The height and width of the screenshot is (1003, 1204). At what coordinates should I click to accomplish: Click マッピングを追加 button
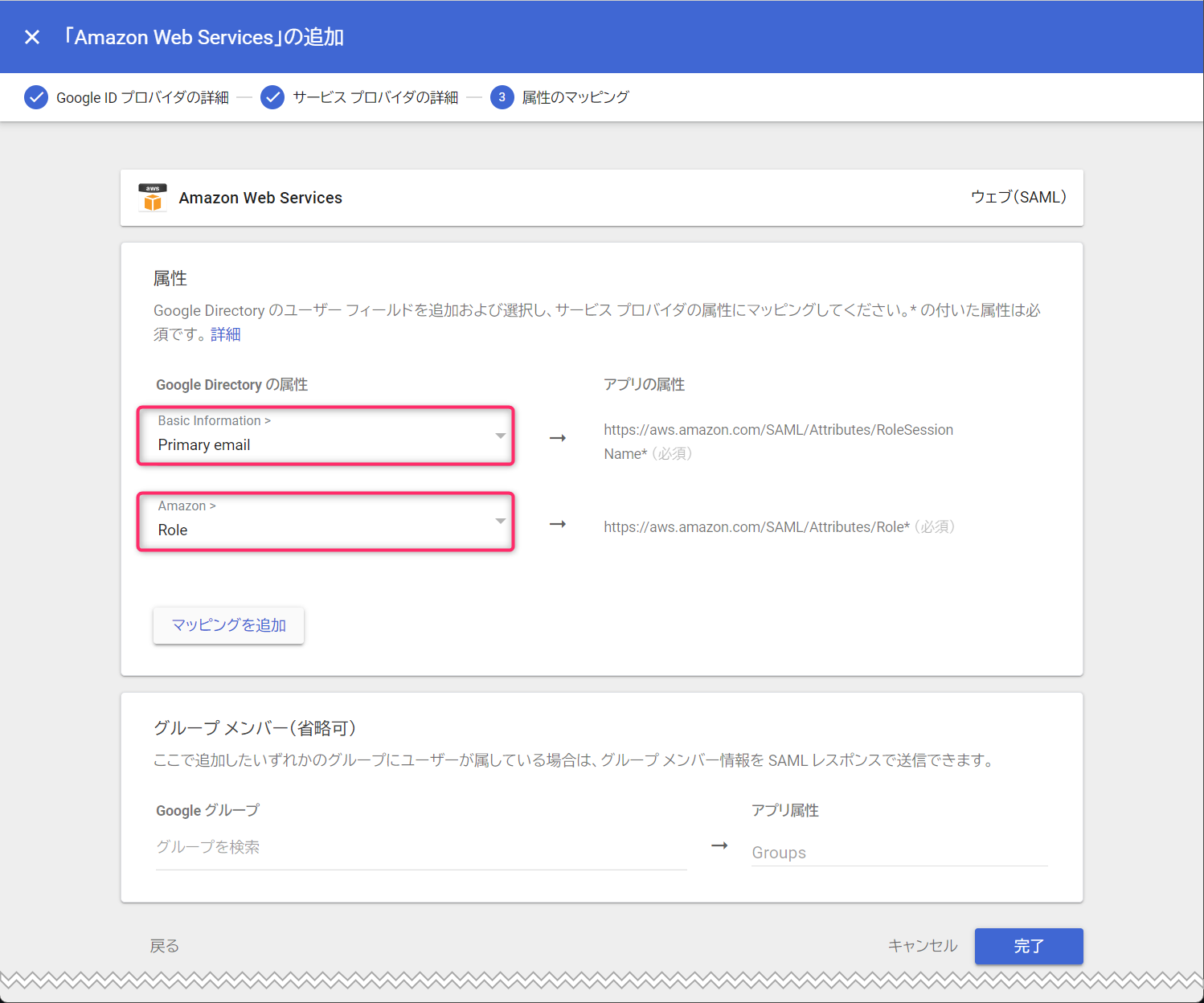coord(228,625)
